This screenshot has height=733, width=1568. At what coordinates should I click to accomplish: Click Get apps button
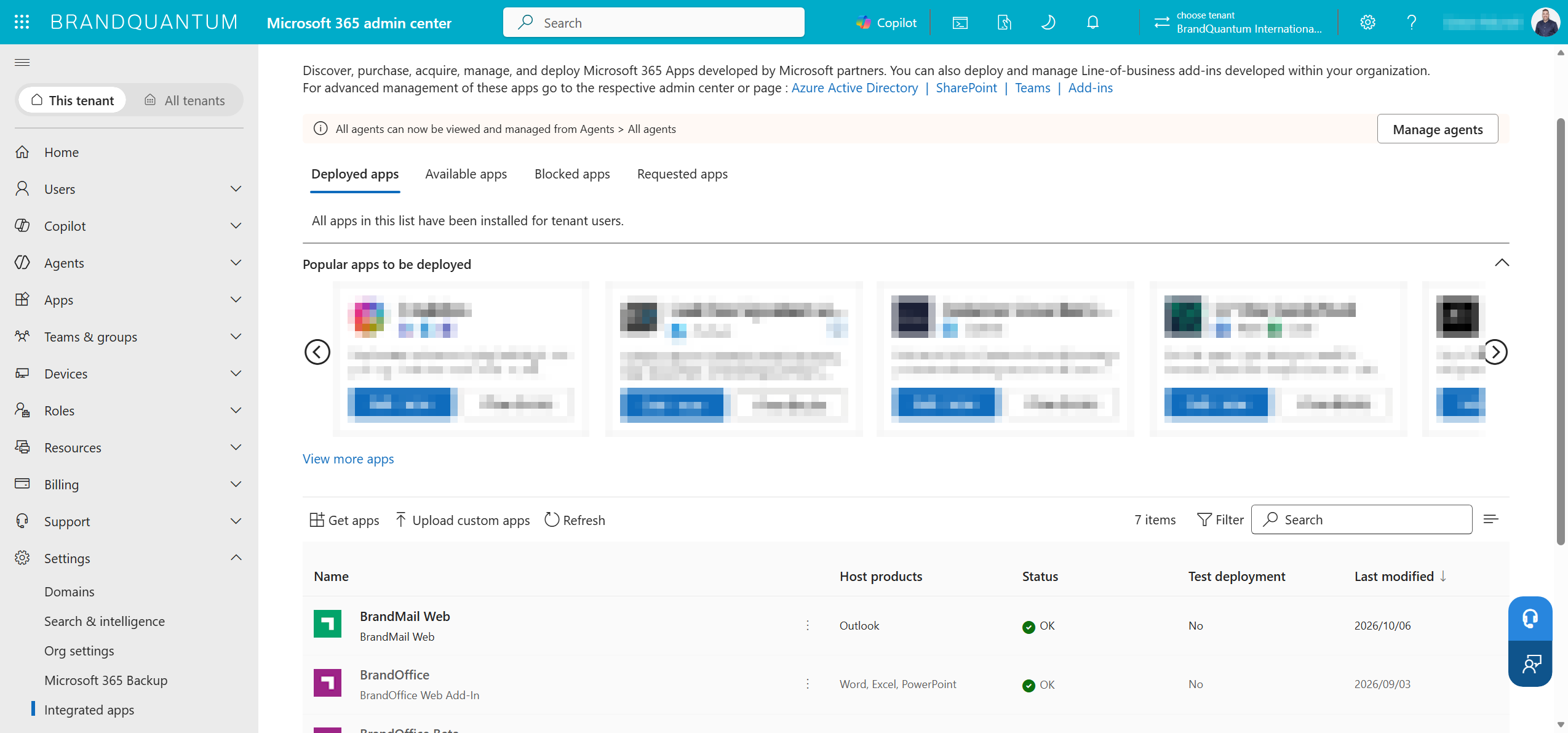pyautogui.click(x=344, y=520)
